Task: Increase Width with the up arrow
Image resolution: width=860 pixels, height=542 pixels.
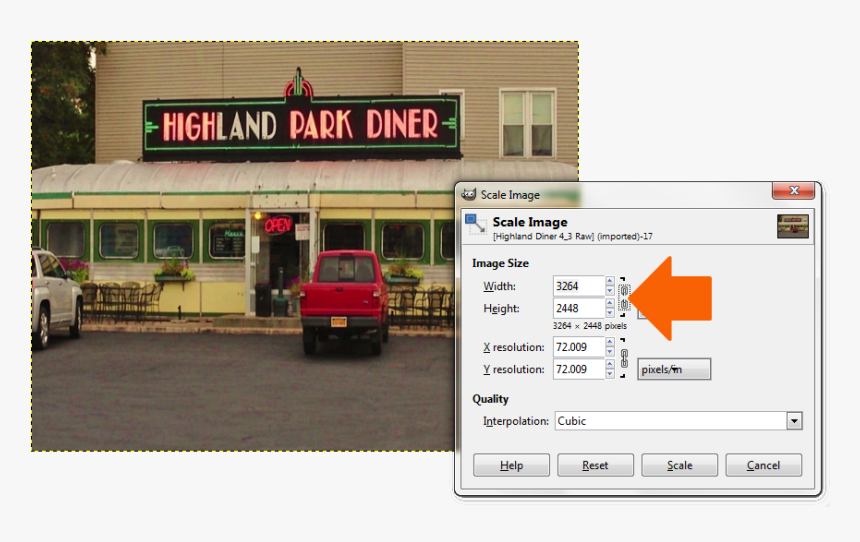Action: click(610, 281)
